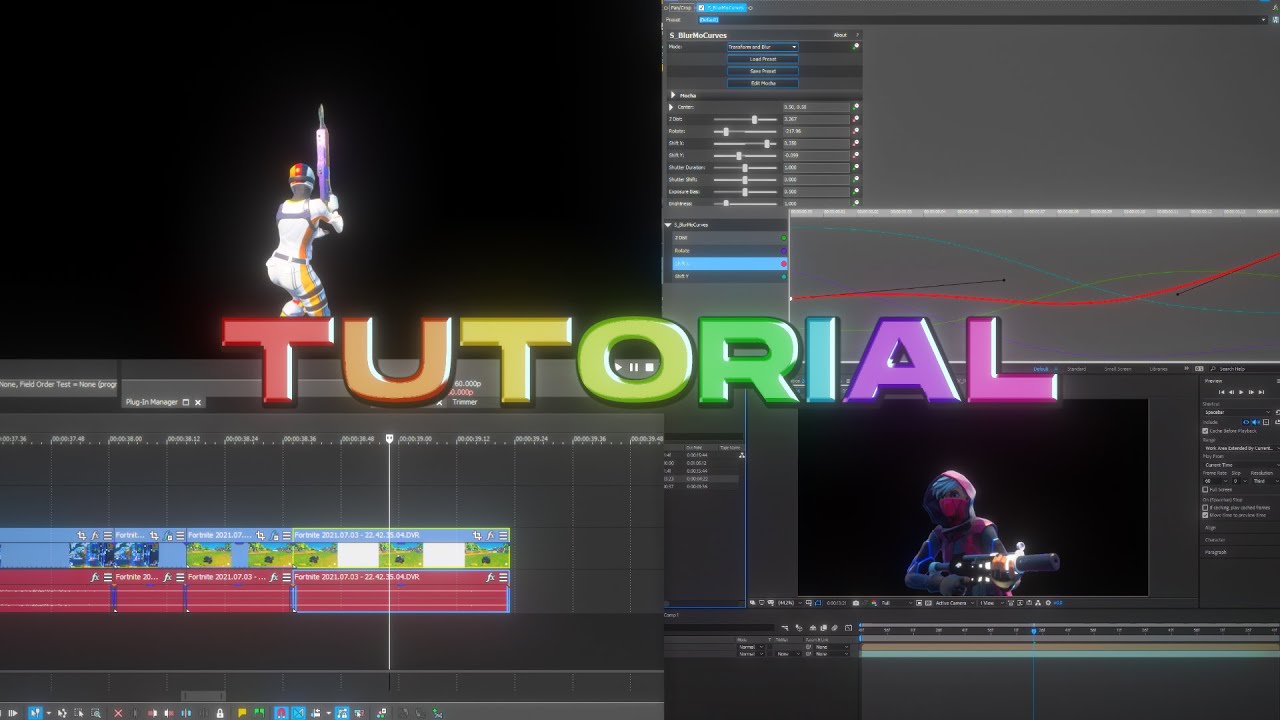The width and height of the screenshot is (1280, 720).
Task: Select the Rotate curve row
Action: click(x=730, y=251)
